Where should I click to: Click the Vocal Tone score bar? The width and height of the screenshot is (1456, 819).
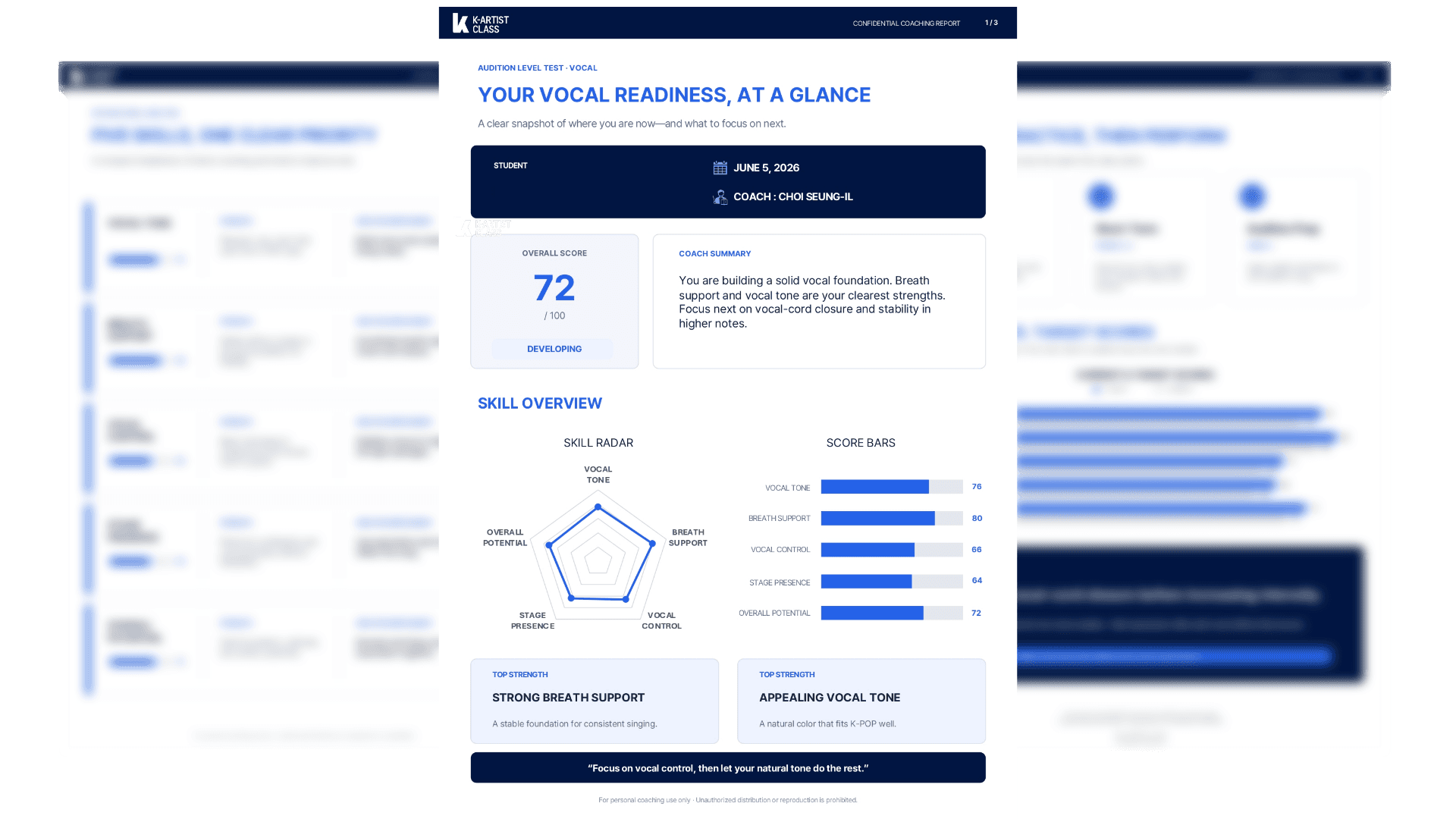[x=892, y=487]
